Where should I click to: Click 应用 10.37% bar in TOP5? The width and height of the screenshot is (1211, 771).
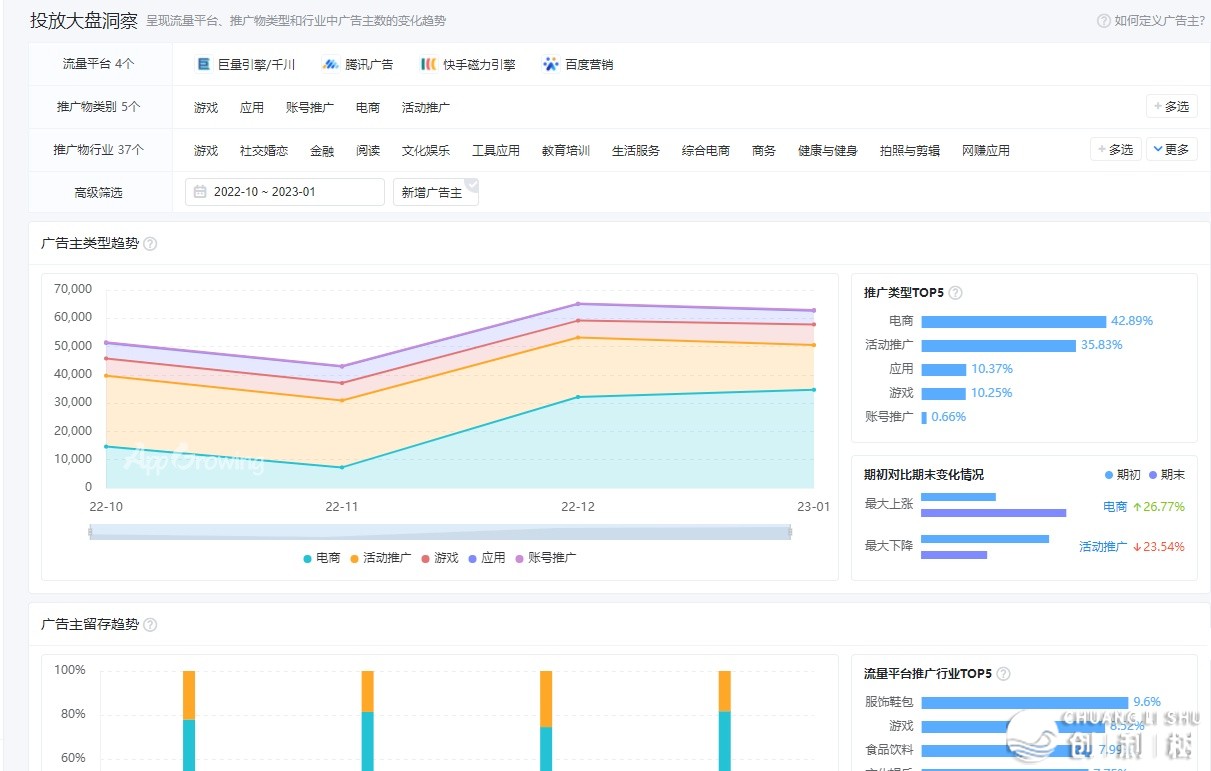[x=943, y=370]
